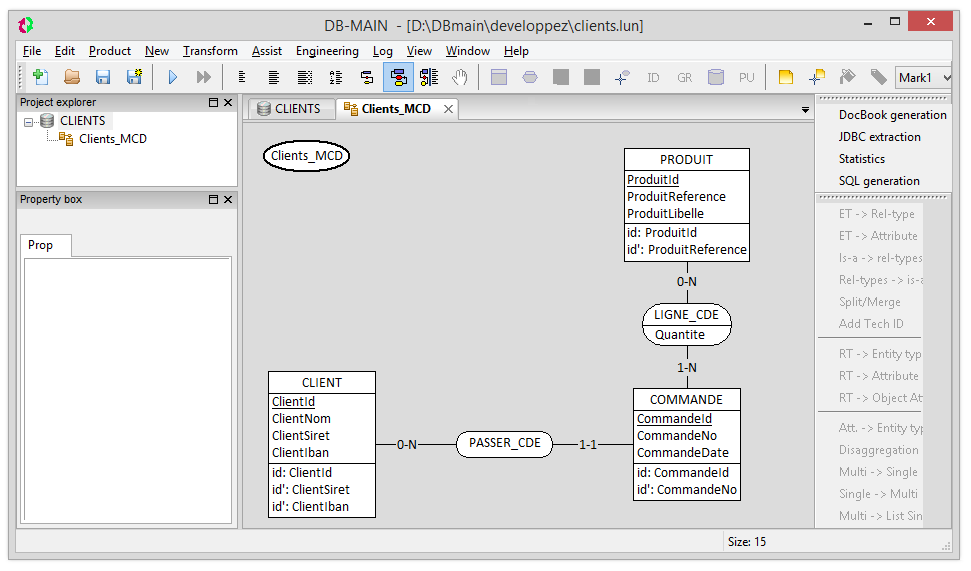
Task: Select the LIGNE_CDE relationship name
Action: (686, 315)
